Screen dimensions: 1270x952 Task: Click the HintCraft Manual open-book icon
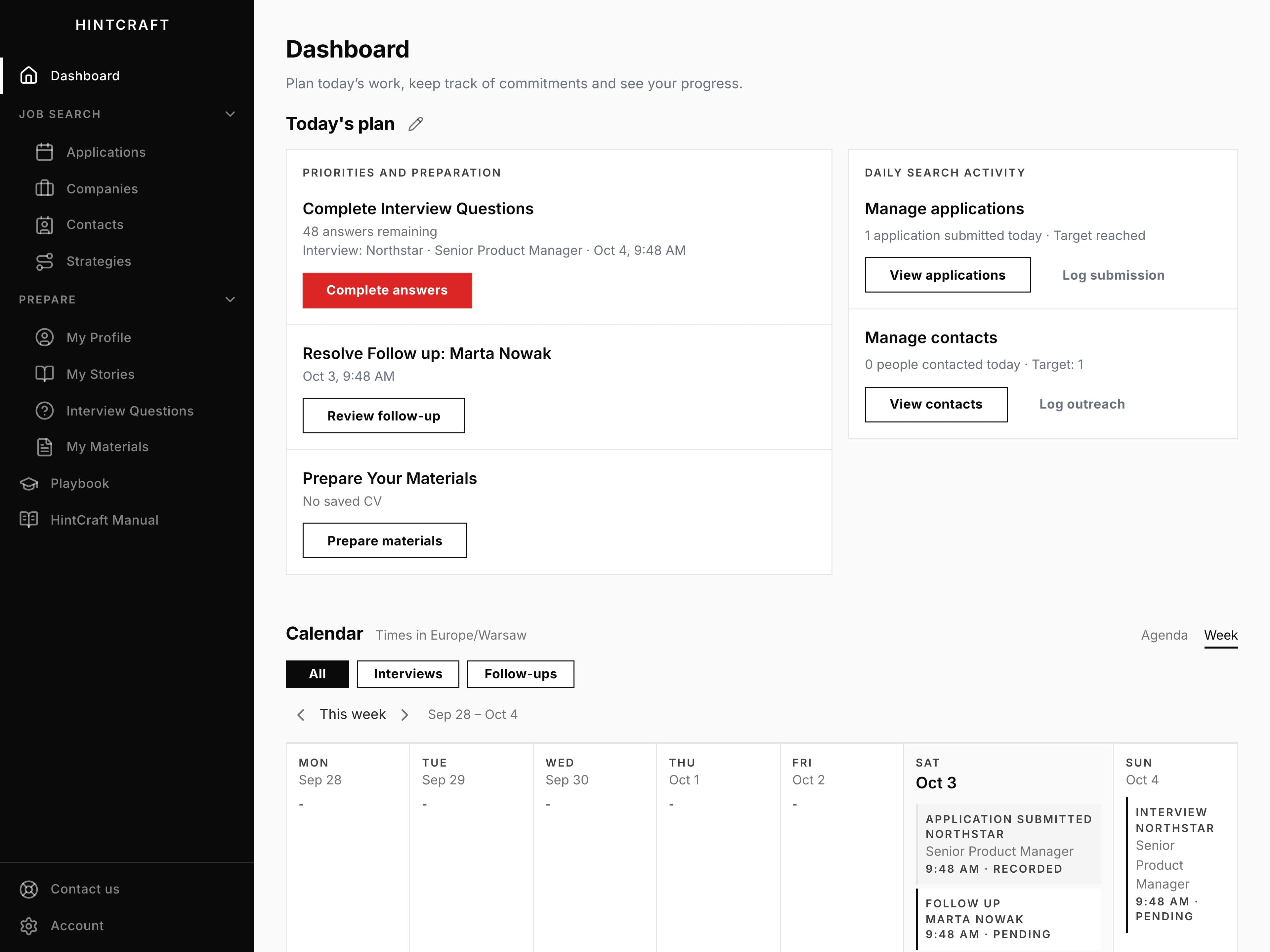pyautogui.click(x=29, y=520)
